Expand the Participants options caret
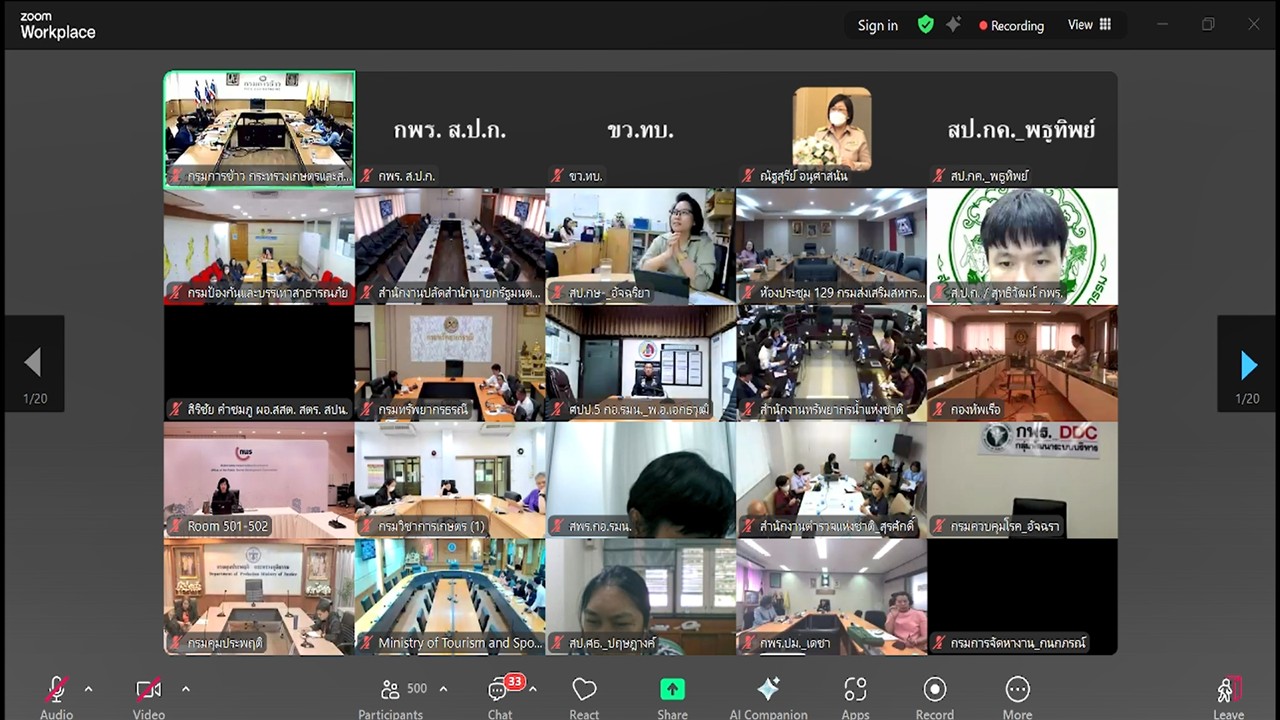This screenshot has width=1280, height=720. tap(443, 689)
